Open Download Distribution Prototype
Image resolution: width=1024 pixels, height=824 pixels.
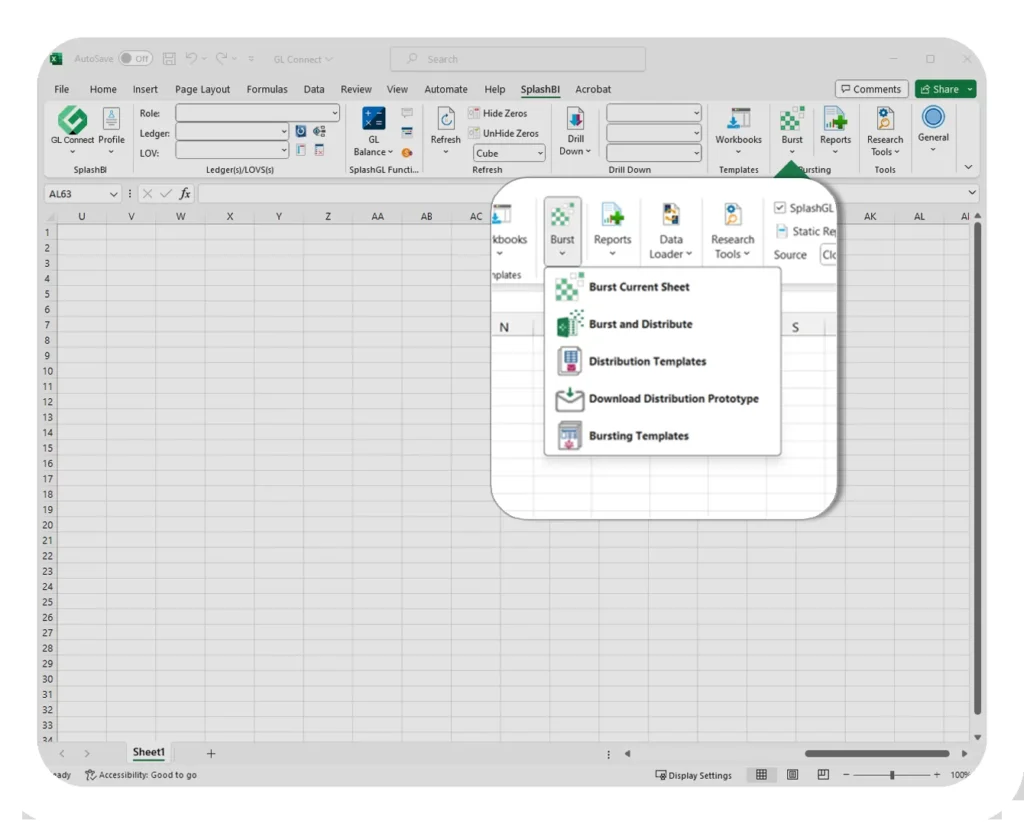(673, 399)
